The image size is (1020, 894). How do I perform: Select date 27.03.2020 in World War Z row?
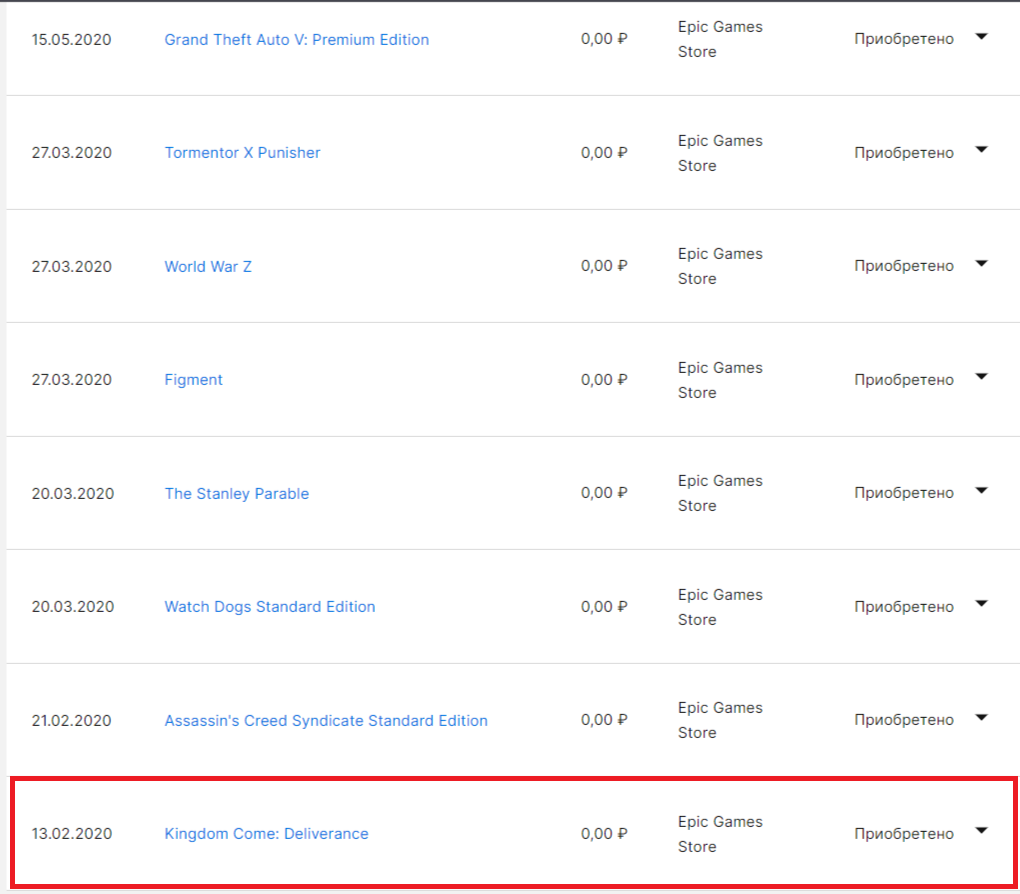tap(72, 267)
